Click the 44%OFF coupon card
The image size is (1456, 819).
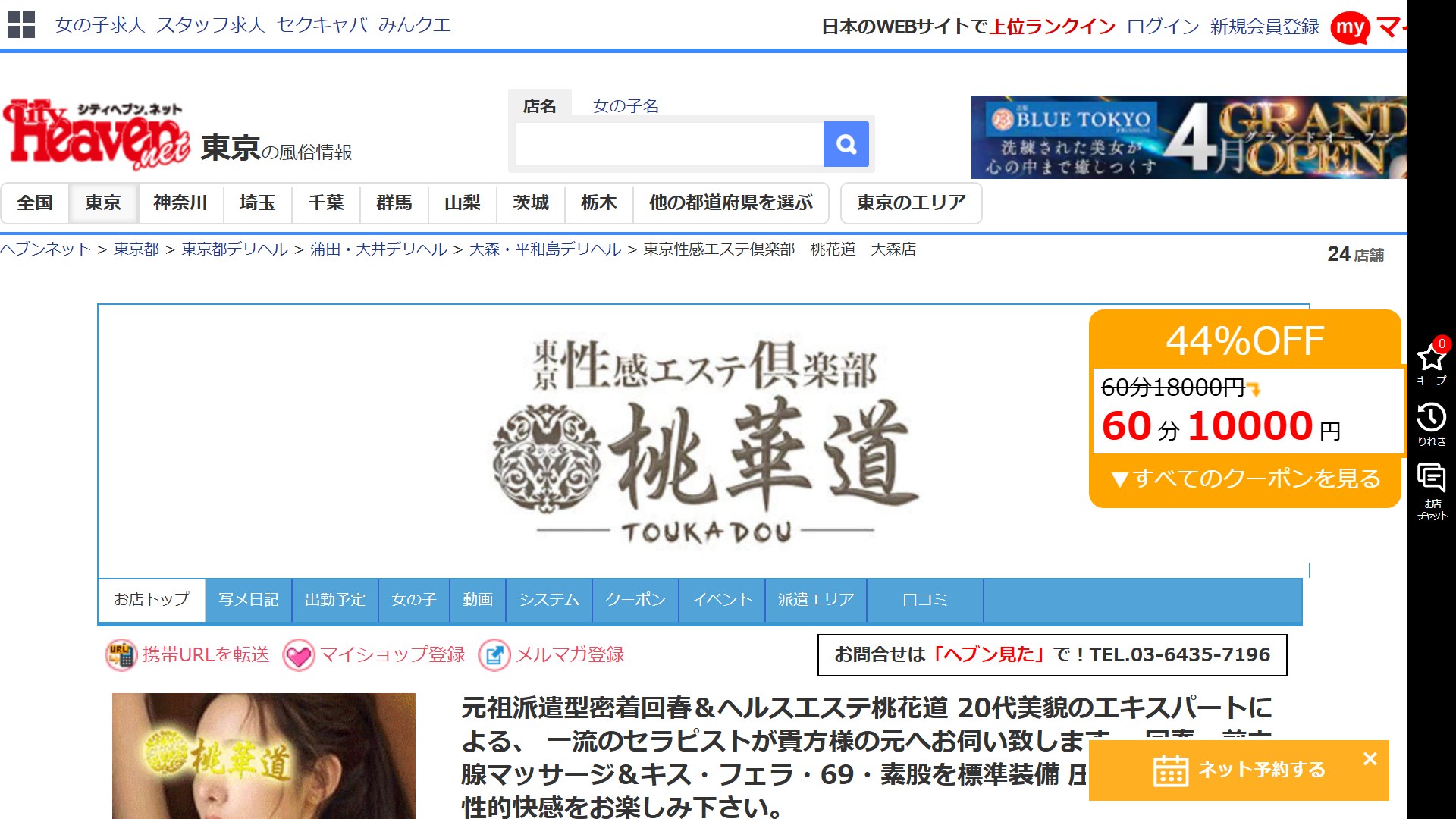point(1245,409)
